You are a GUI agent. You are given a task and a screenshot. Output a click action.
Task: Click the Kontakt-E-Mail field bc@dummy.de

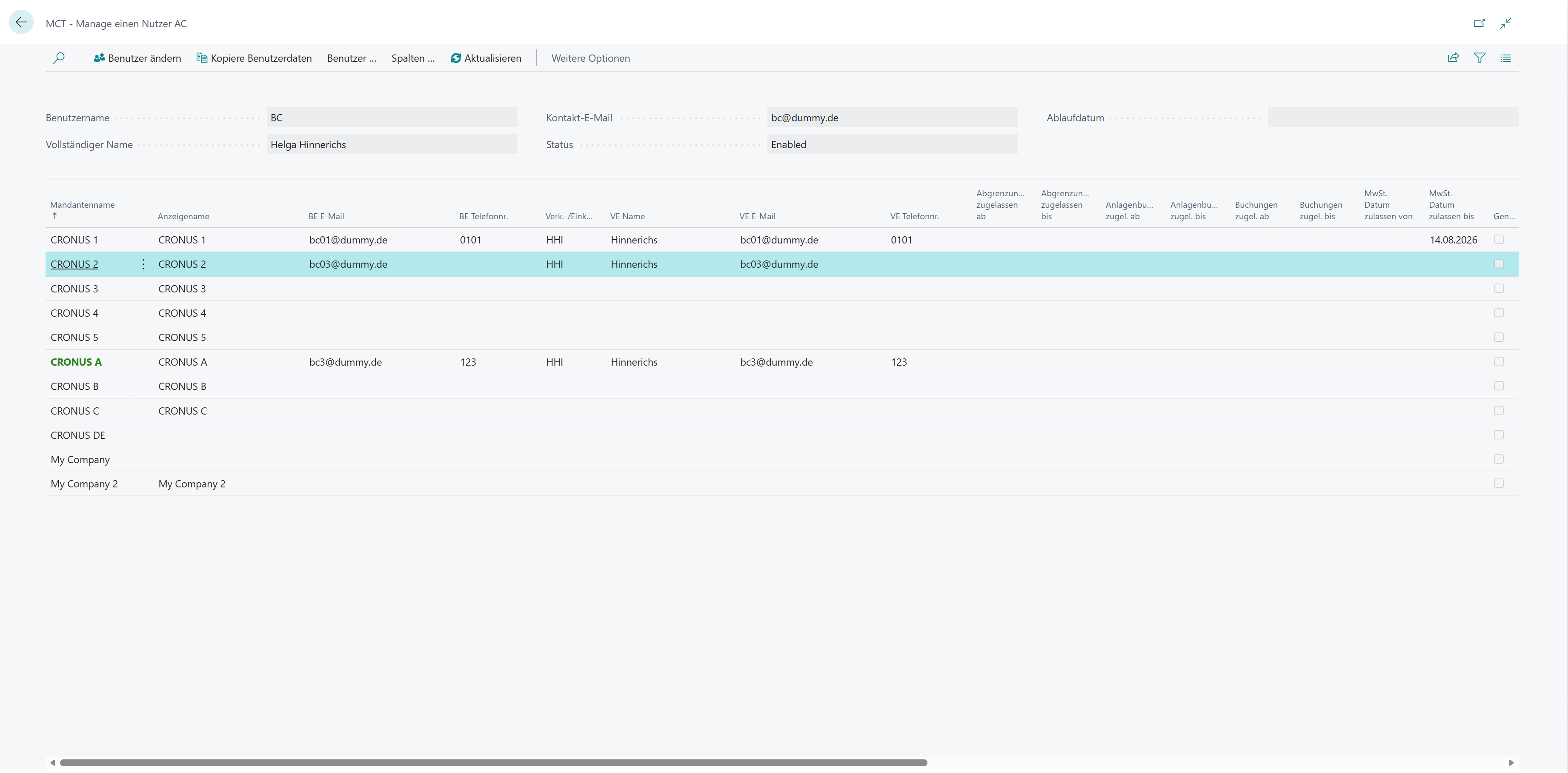893,117
